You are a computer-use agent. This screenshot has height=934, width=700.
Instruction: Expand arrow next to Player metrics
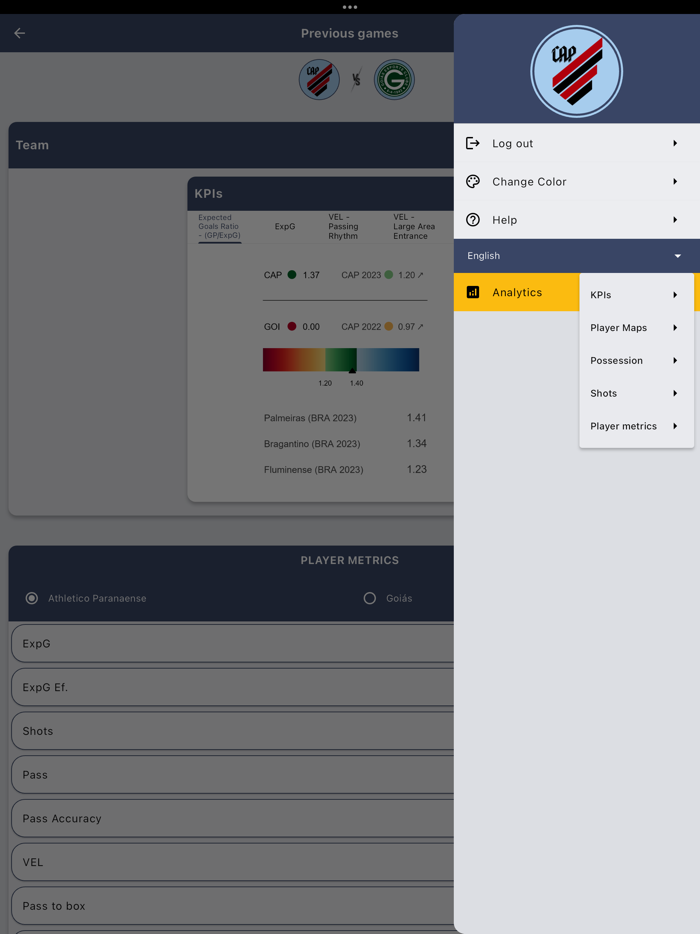[x=675, y=426]
